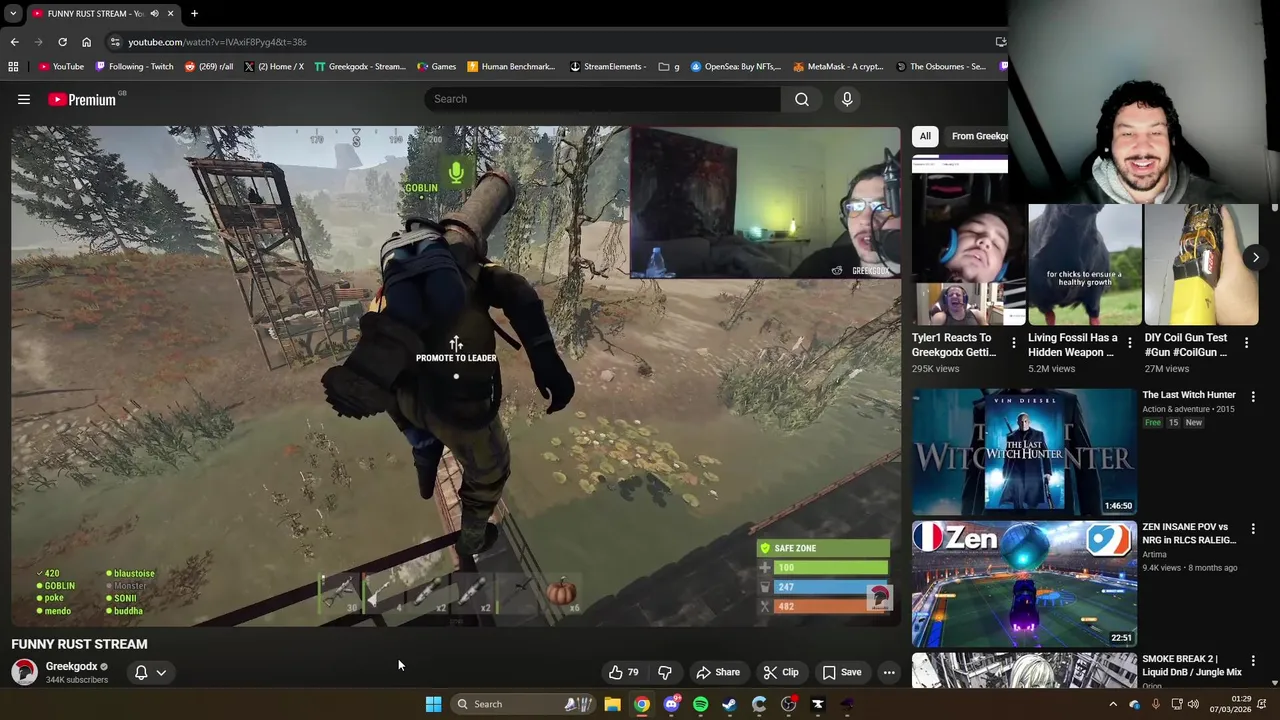
Task: Open options for Tyler1 Reacts video
Action: pyautogui.click(x=1013, y=343)
